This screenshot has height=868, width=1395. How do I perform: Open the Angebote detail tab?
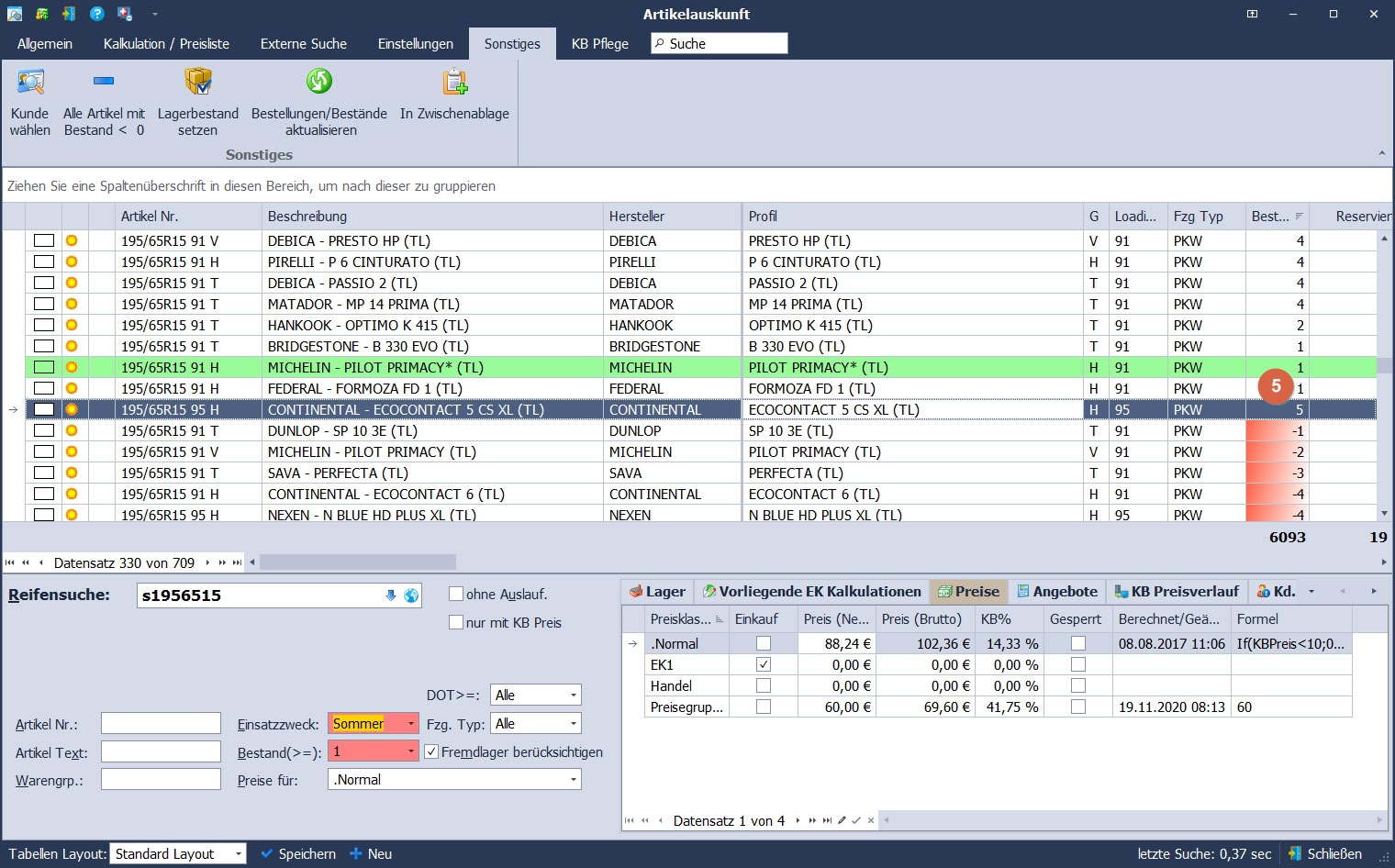(x=1057, y=592)
